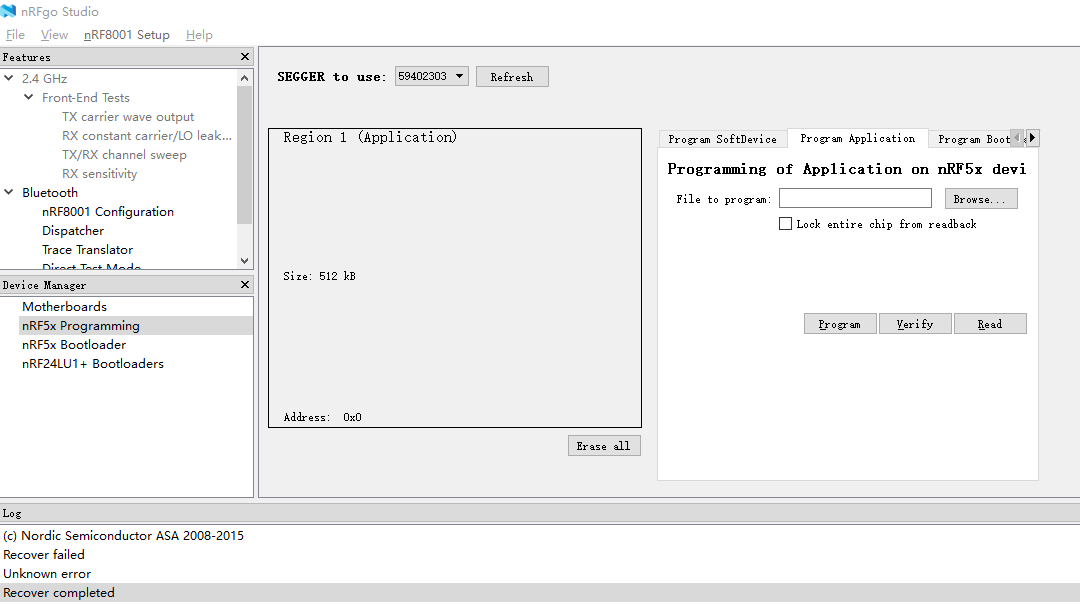Close the Device Manager panel
Screen dimensions: 1080x604
245,285
